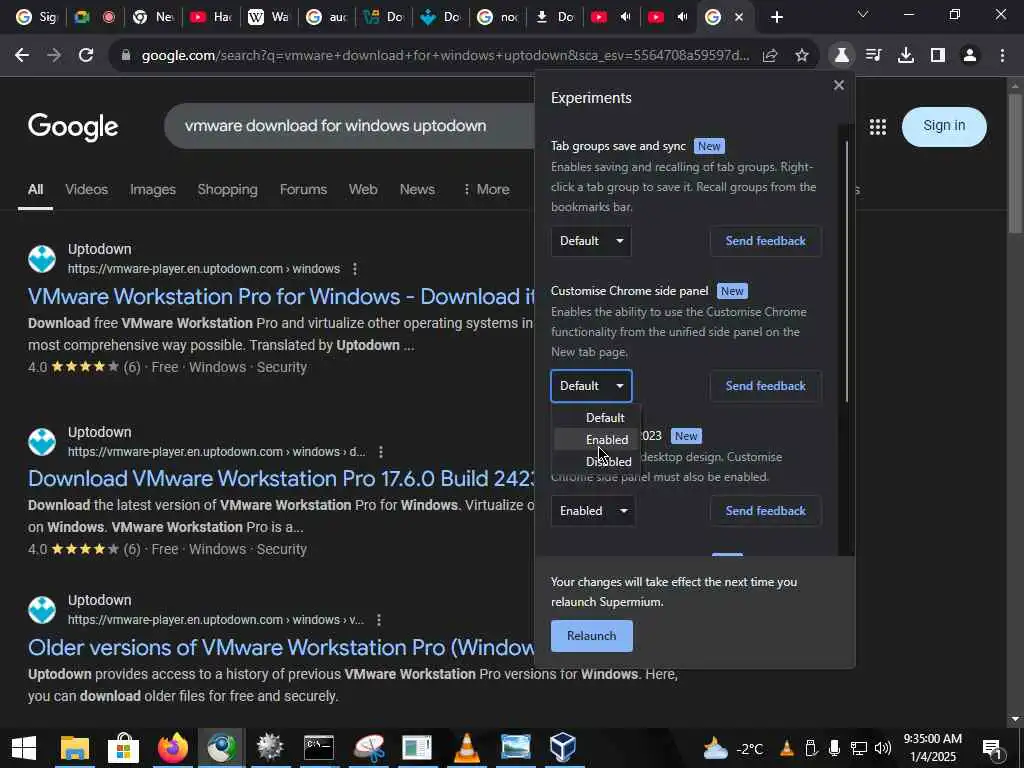Screen dimensions: 1024x768
Task: Reload the current Google search page
Action: pos(86,56)
